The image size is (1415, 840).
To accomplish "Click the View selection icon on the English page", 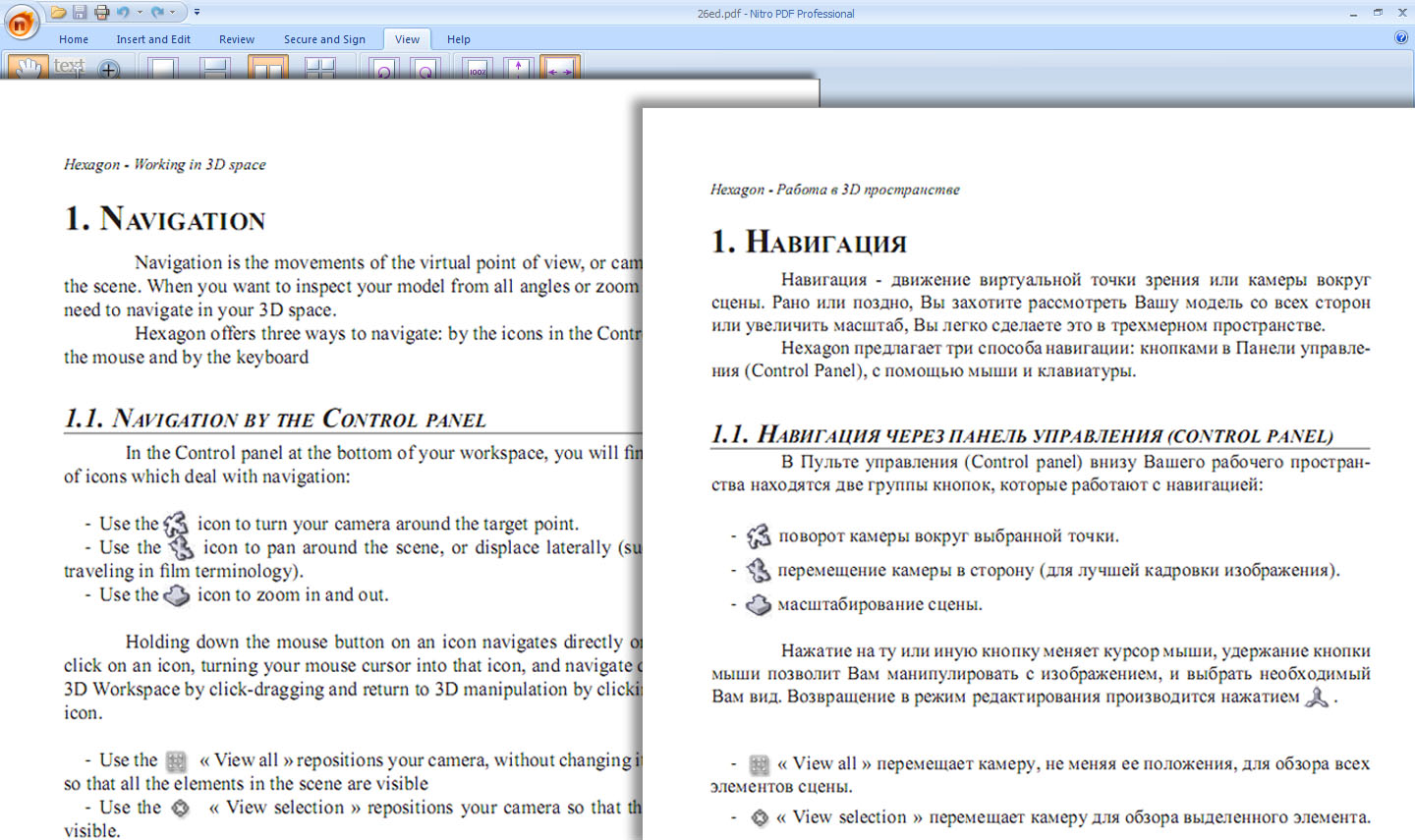I will pyautogui.click(x=181, y=808).
